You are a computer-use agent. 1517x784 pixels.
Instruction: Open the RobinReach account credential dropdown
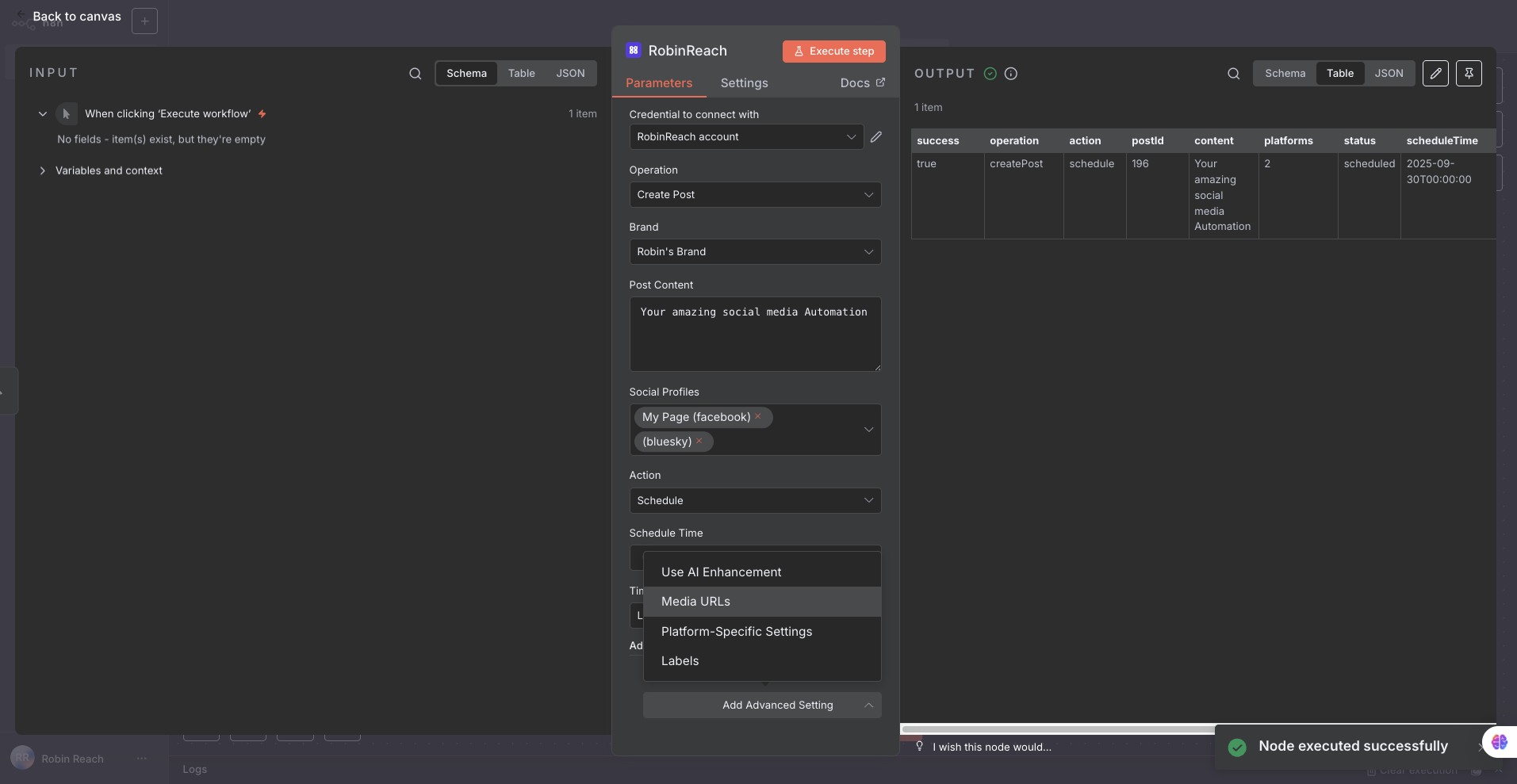click(746, 137)
